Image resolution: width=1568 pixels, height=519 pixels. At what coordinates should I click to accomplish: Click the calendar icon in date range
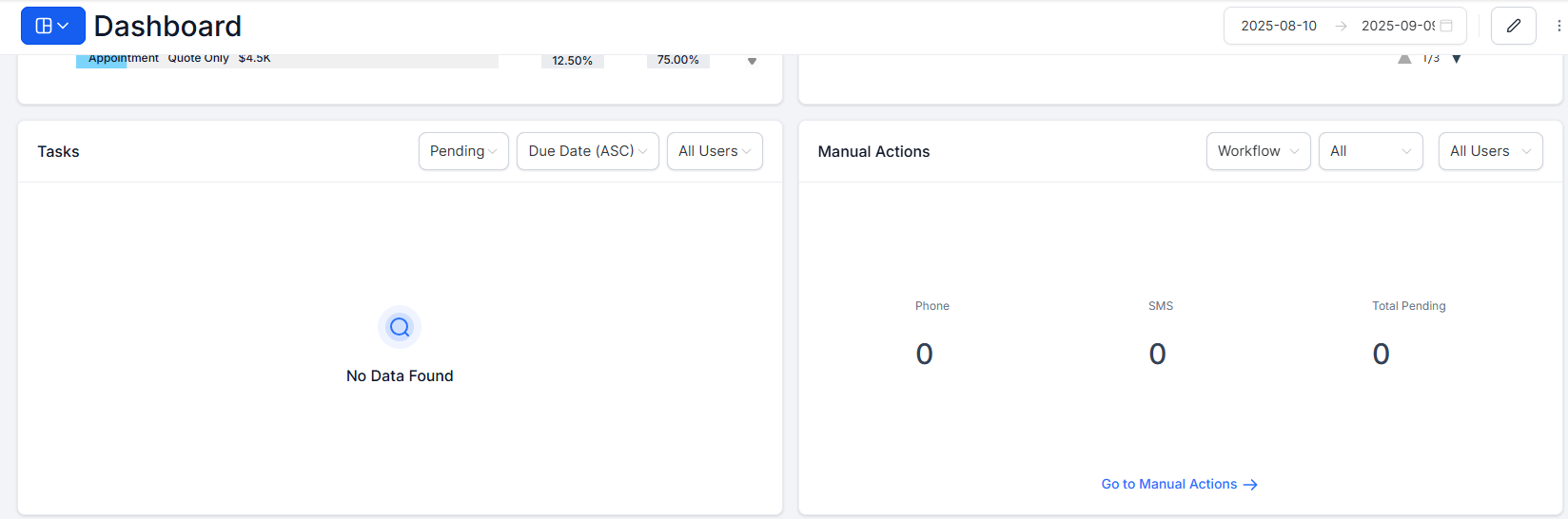coord(1446,26)
